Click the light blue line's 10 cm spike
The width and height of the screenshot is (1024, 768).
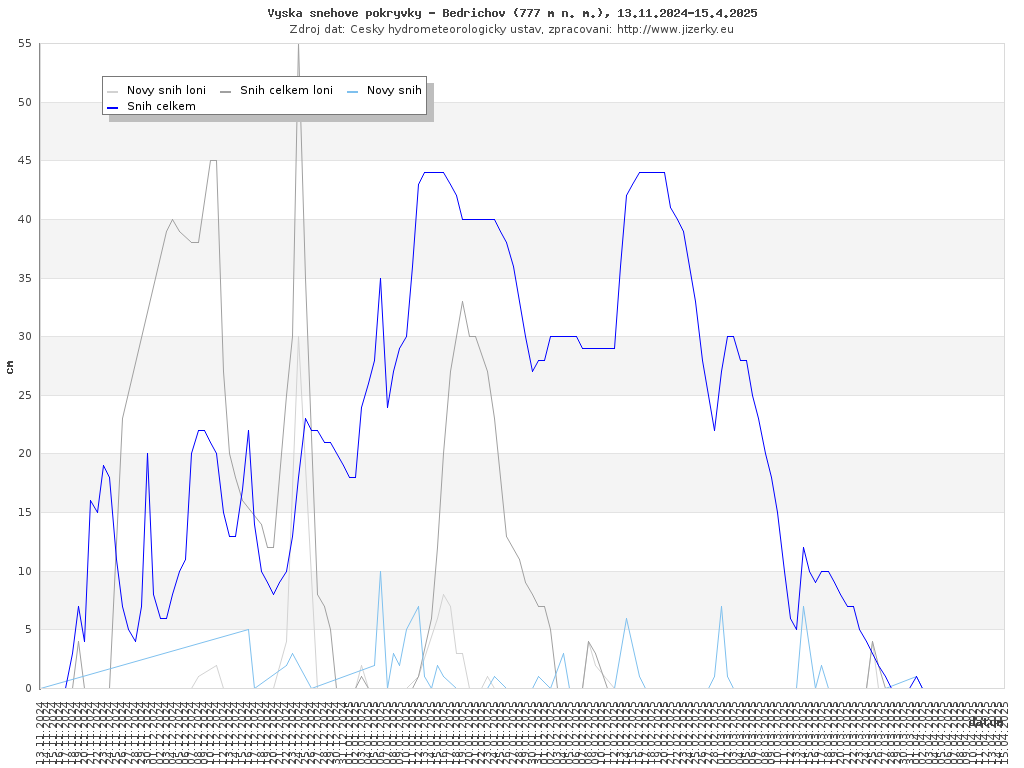pos(380,571)
